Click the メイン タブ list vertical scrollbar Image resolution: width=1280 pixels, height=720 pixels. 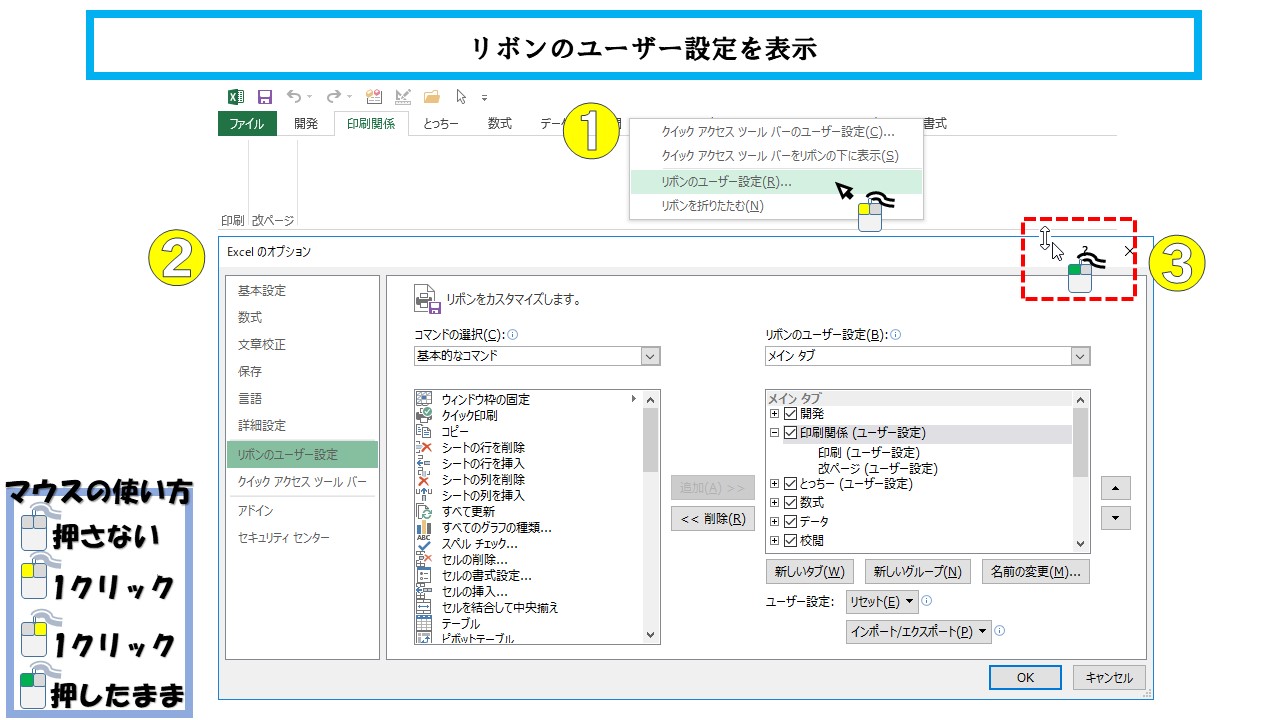(x=1081, y=471)
